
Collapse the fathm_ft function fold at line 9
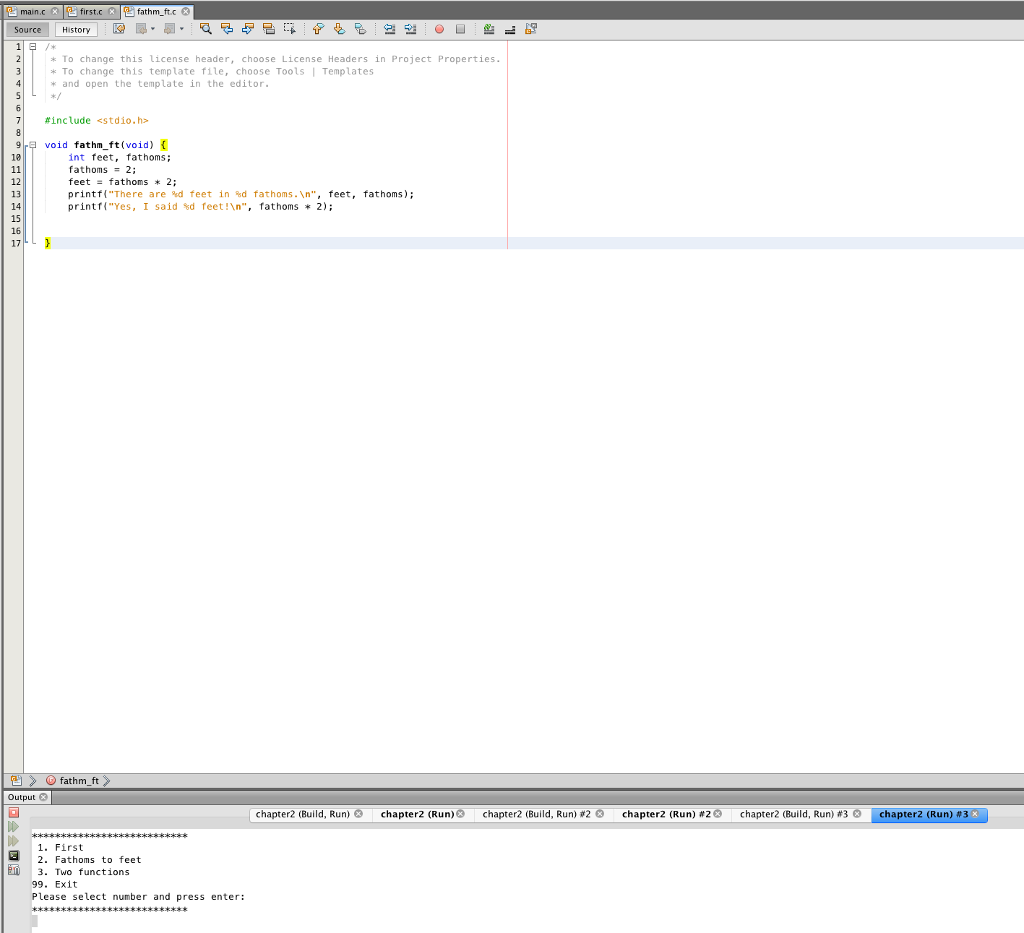coord(33,145)
